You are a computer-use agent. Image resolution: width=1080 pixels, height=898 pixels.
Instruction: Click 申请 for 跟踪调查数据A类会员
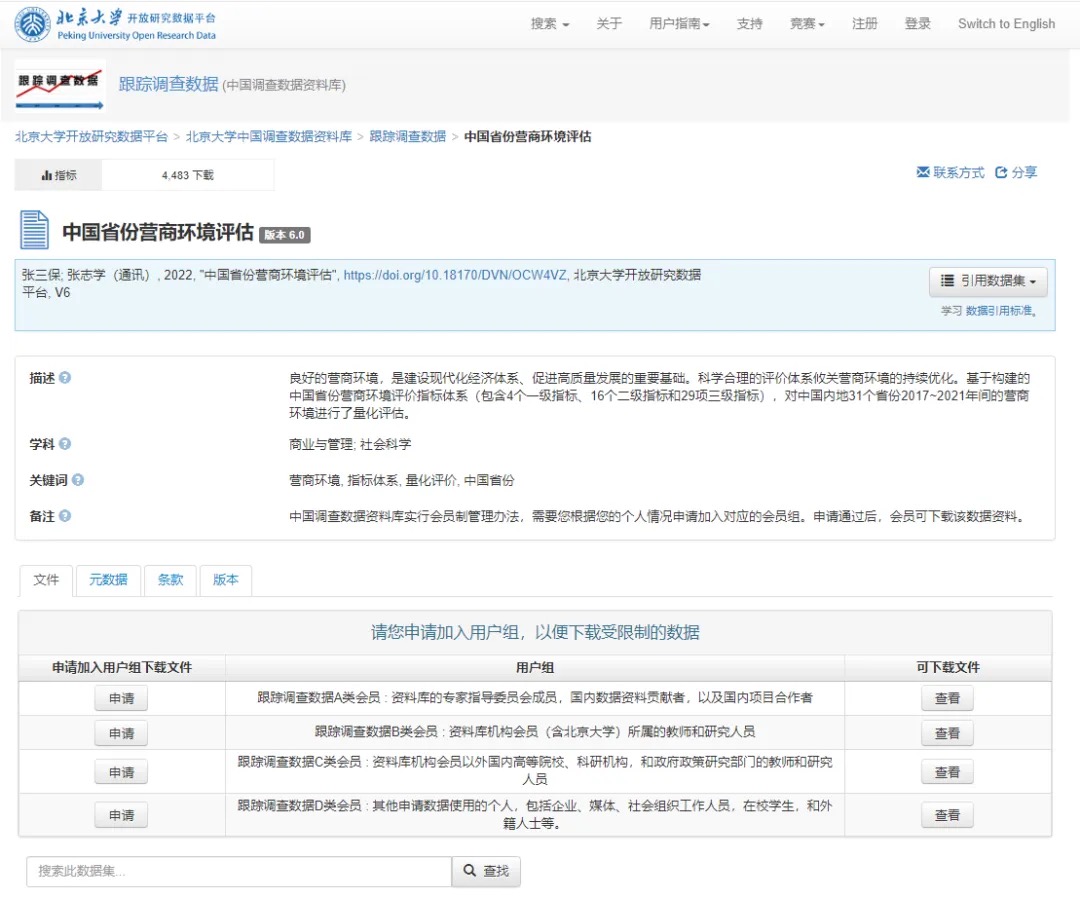pos(120,698)
